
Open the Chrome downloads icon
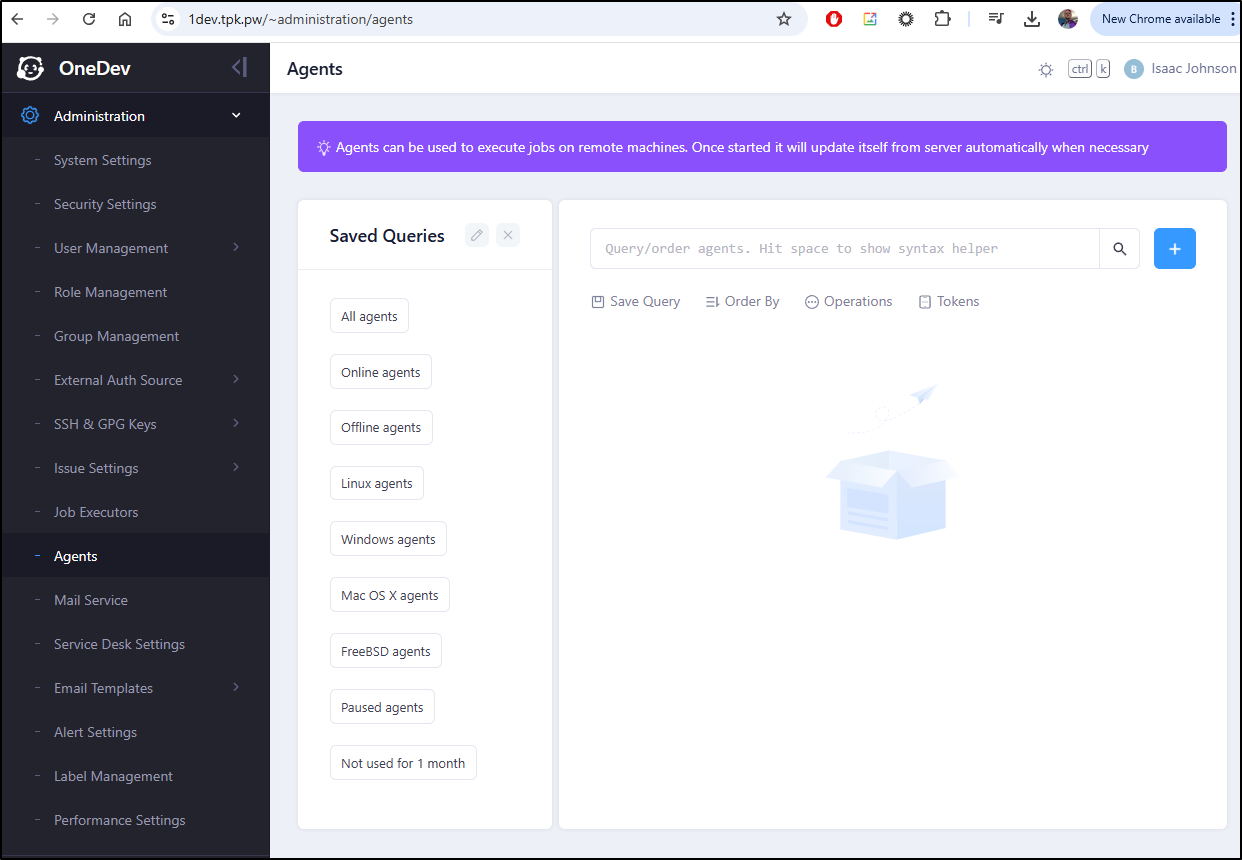click(1032, 19)
